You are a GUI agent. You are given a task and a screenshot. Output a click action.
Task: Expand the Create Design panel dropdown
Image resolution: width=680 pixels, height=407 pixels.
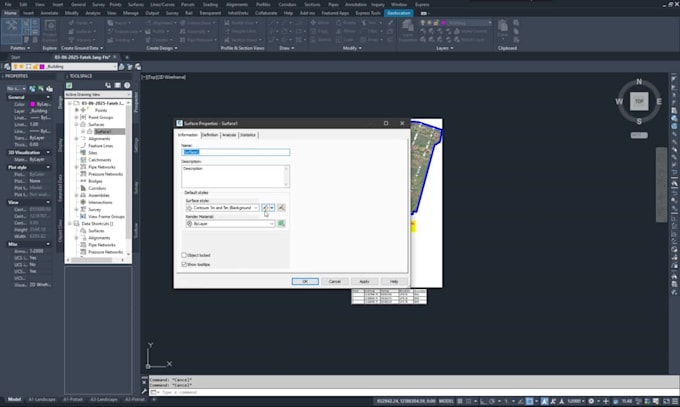[162, 48]
